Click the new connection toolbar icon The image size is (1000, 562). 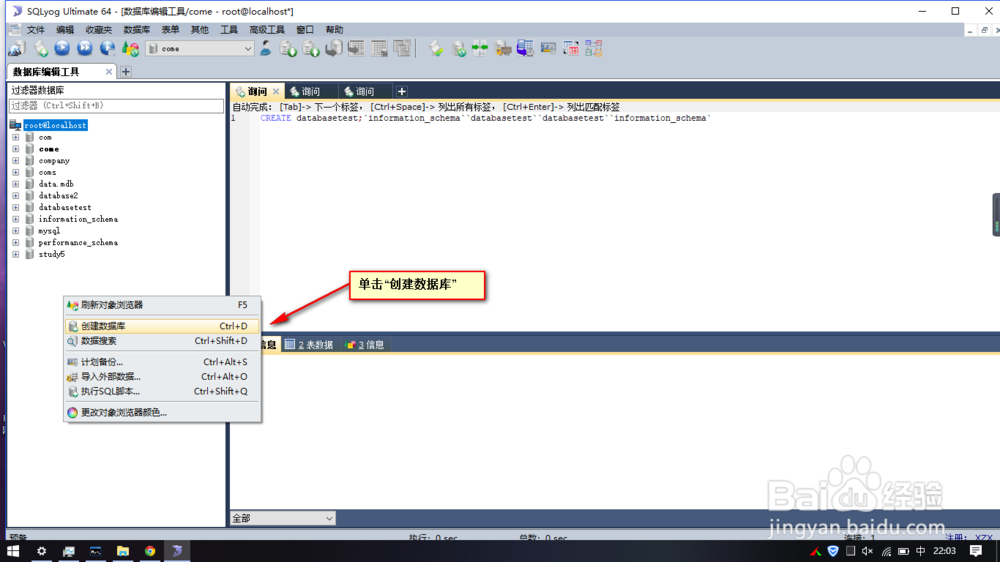point(17,48)
